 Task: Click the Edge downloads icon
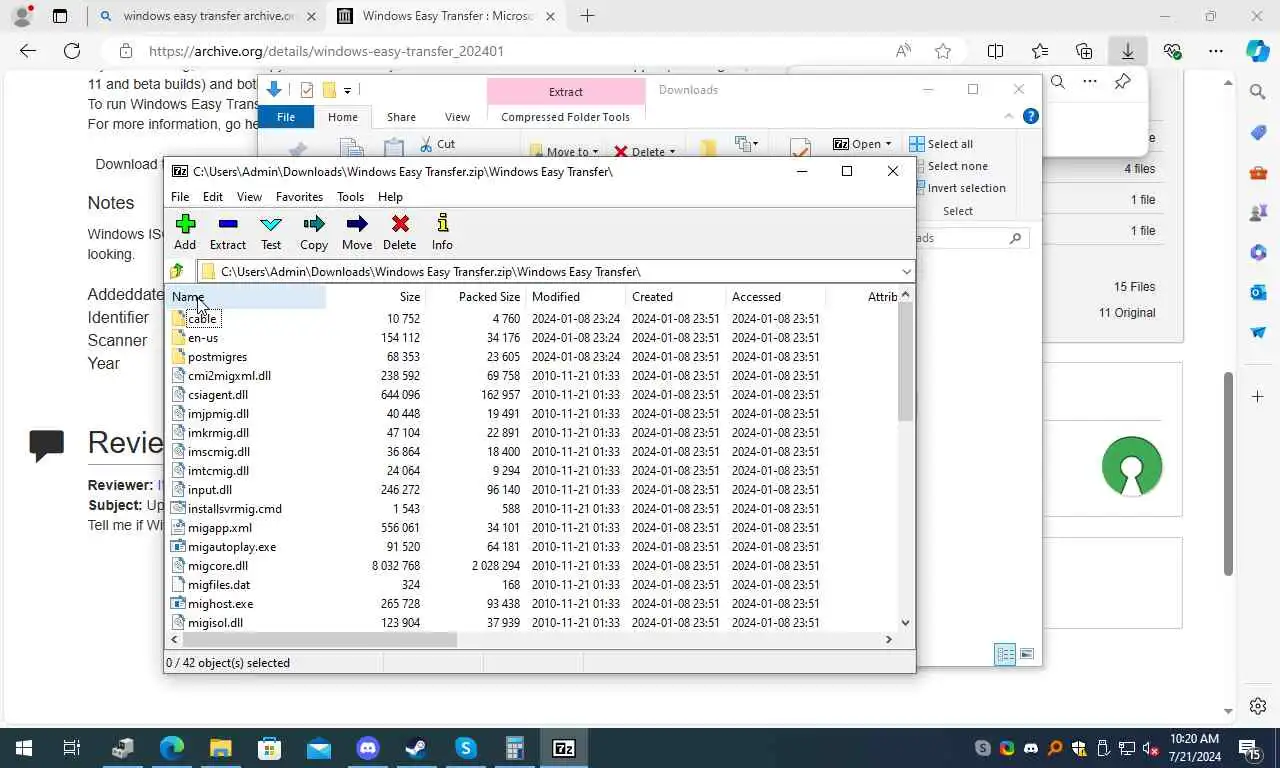[x=1127, y=51]
